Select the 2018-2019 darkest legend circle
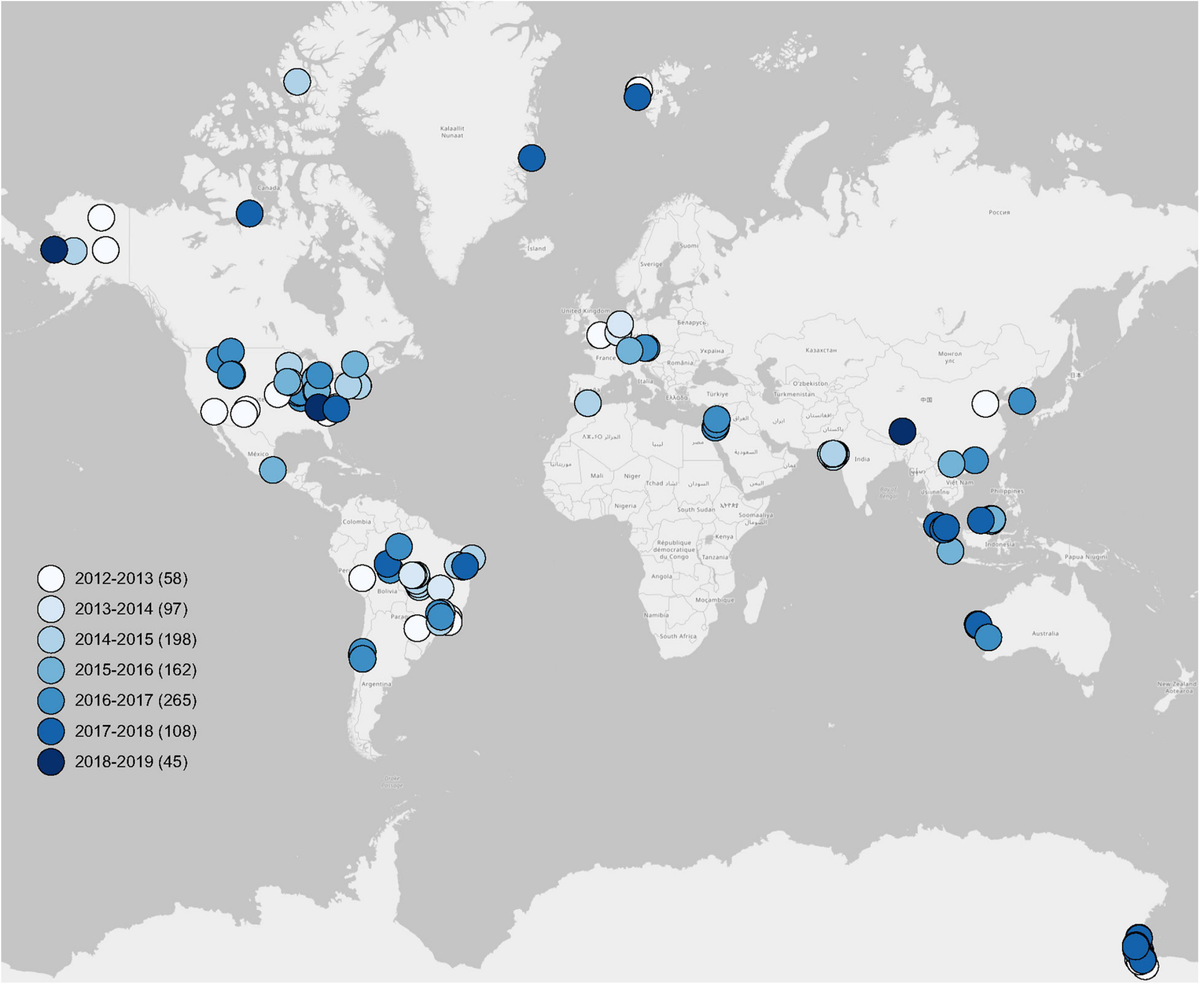 [51, 762]
